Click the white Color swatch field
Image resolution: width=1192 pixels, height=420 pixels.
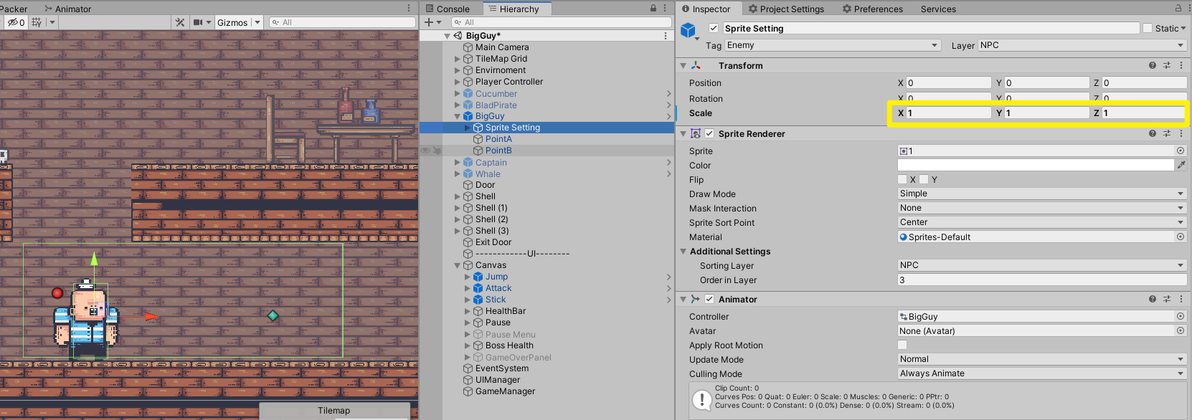(x=1035, y=165)
